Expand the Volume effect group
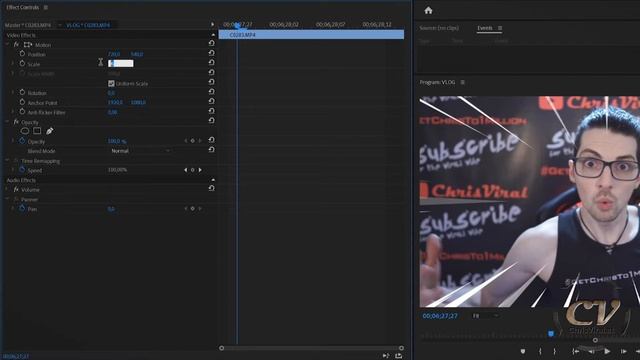The height and width of the screenshot is (360, 640). point(7,189)
